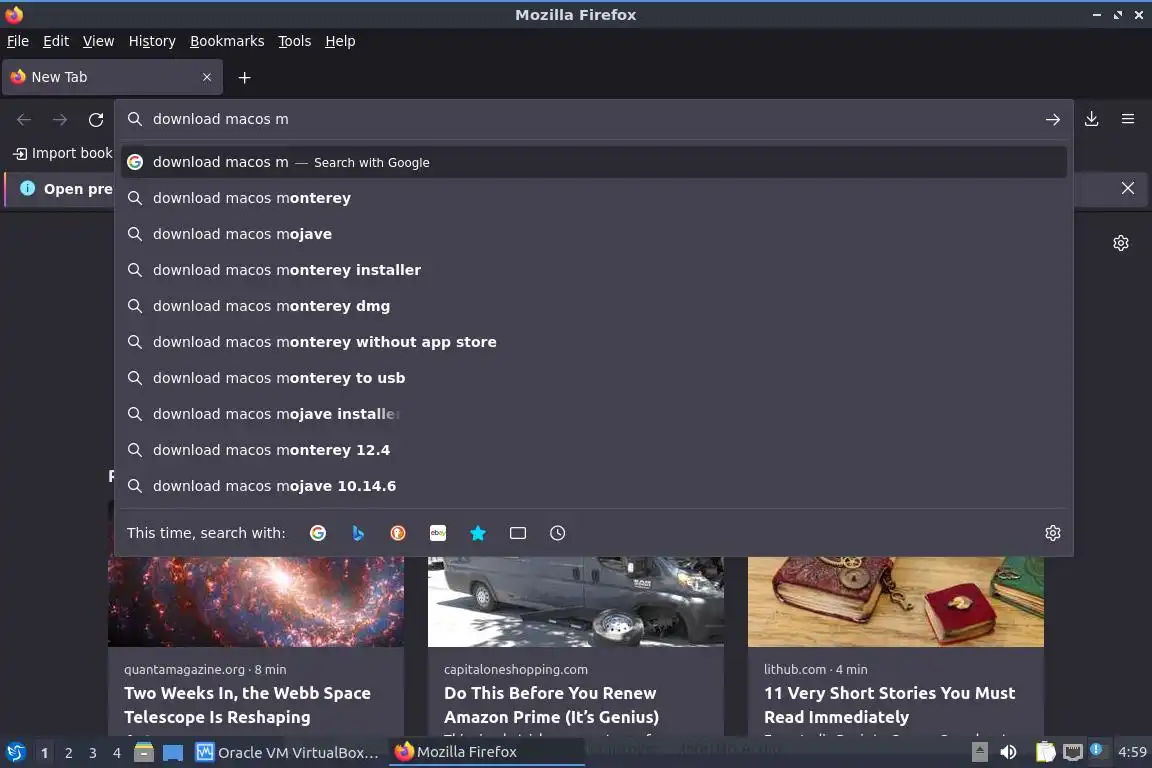Select the New Tab tab
Screen dimensions: 1152x768
pyautogui.click(x=112, y=77)
